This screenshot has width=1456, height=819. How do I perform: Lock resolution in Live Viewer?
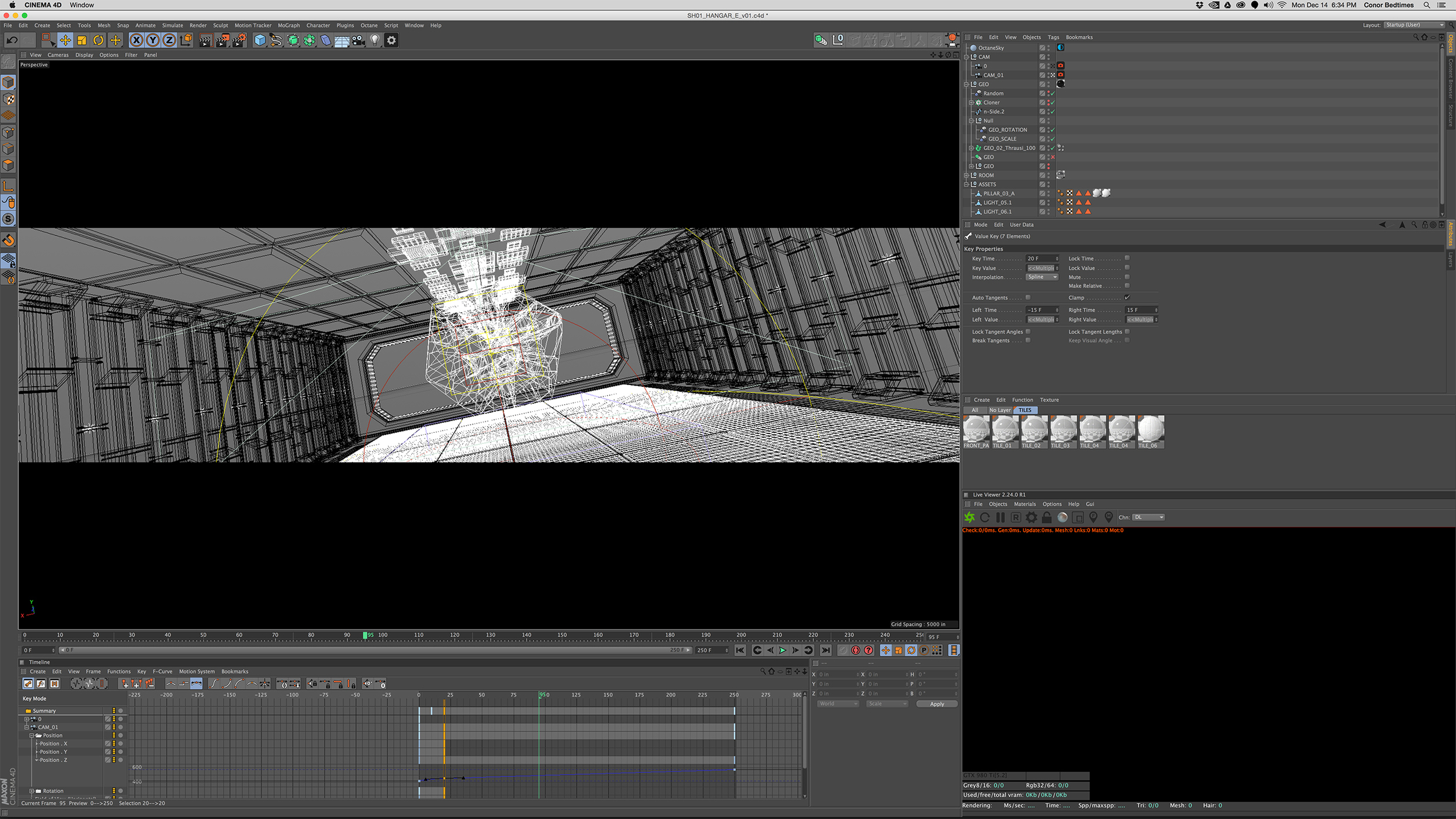pos(1047,517)
